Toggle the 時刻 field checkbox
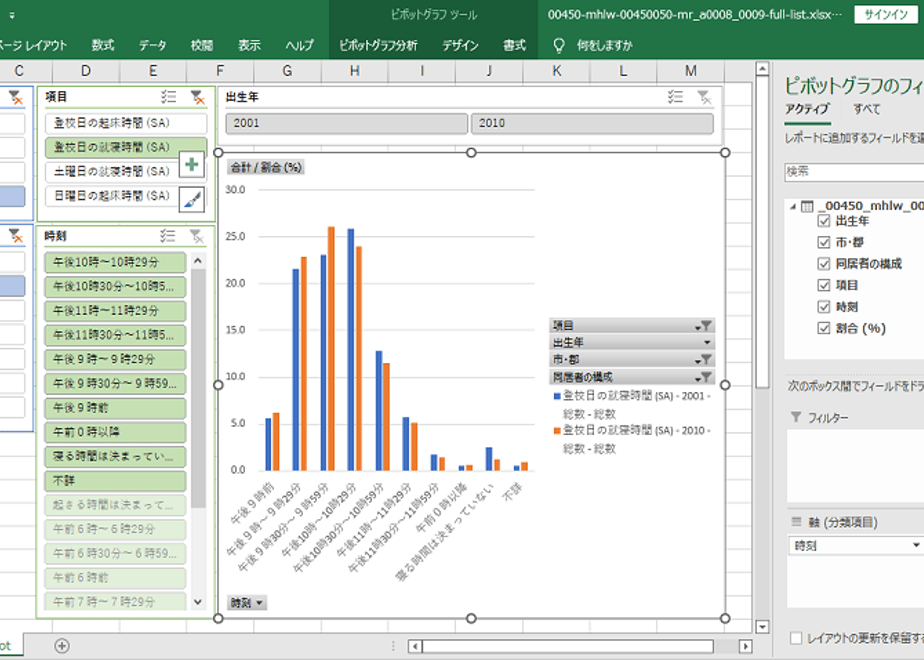Image resolution: width=924 pixels, height=660 pixels. (824, 307)
